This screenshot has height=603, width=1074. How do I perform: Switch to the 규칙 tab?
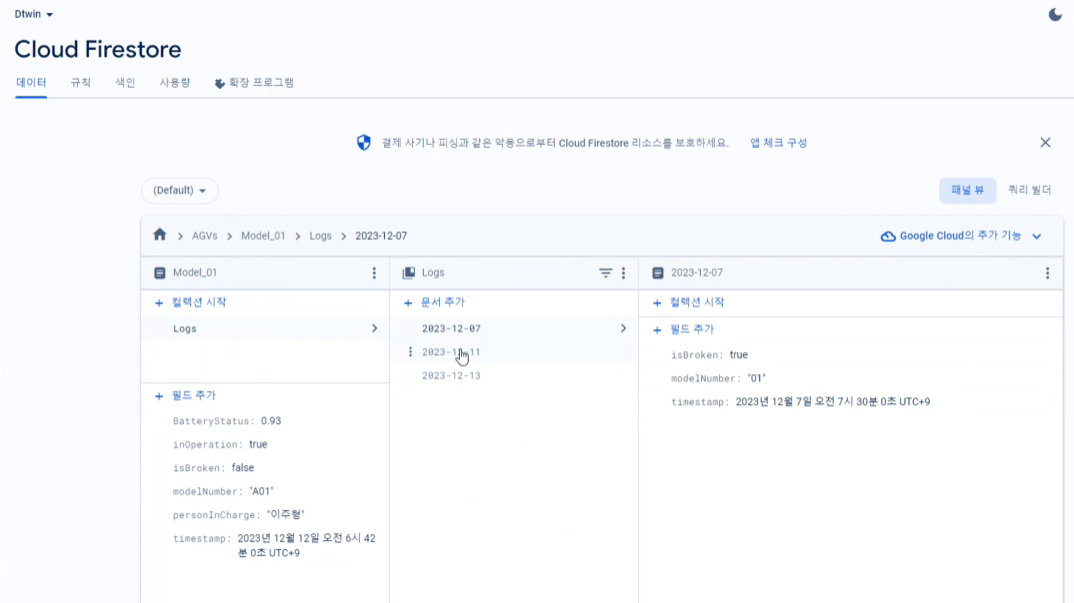[x=81, y=82]
